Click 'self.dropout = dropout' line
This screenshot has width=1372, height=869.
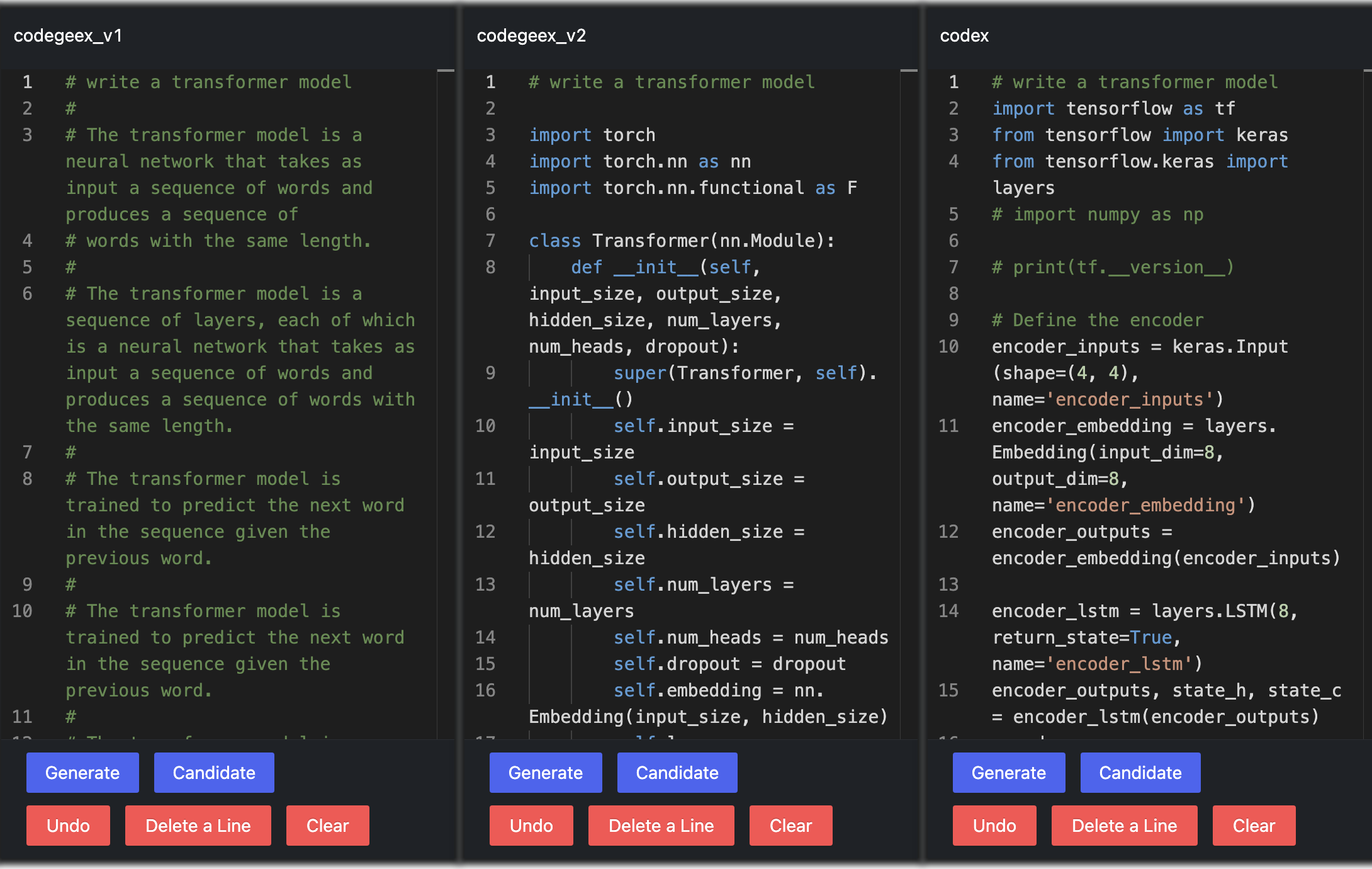(730, 664)
